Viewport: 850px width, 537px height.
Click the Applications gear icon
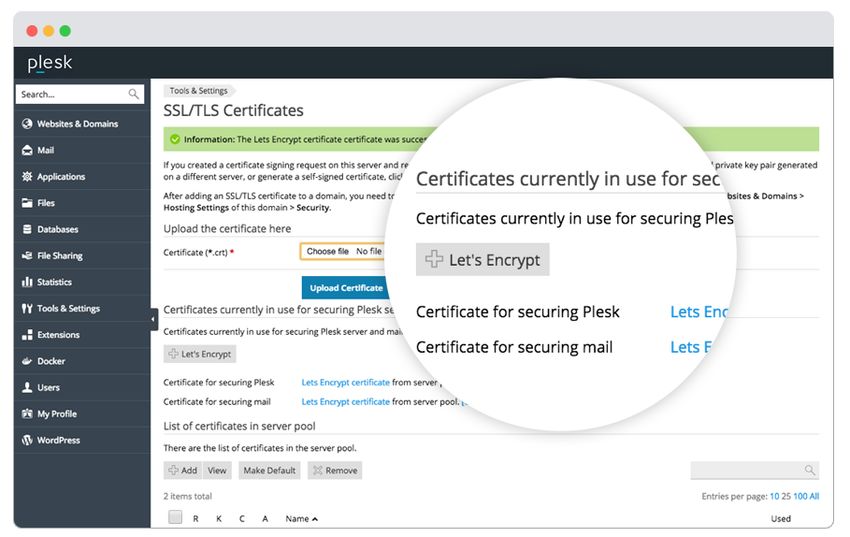click(x=27, y=177)
